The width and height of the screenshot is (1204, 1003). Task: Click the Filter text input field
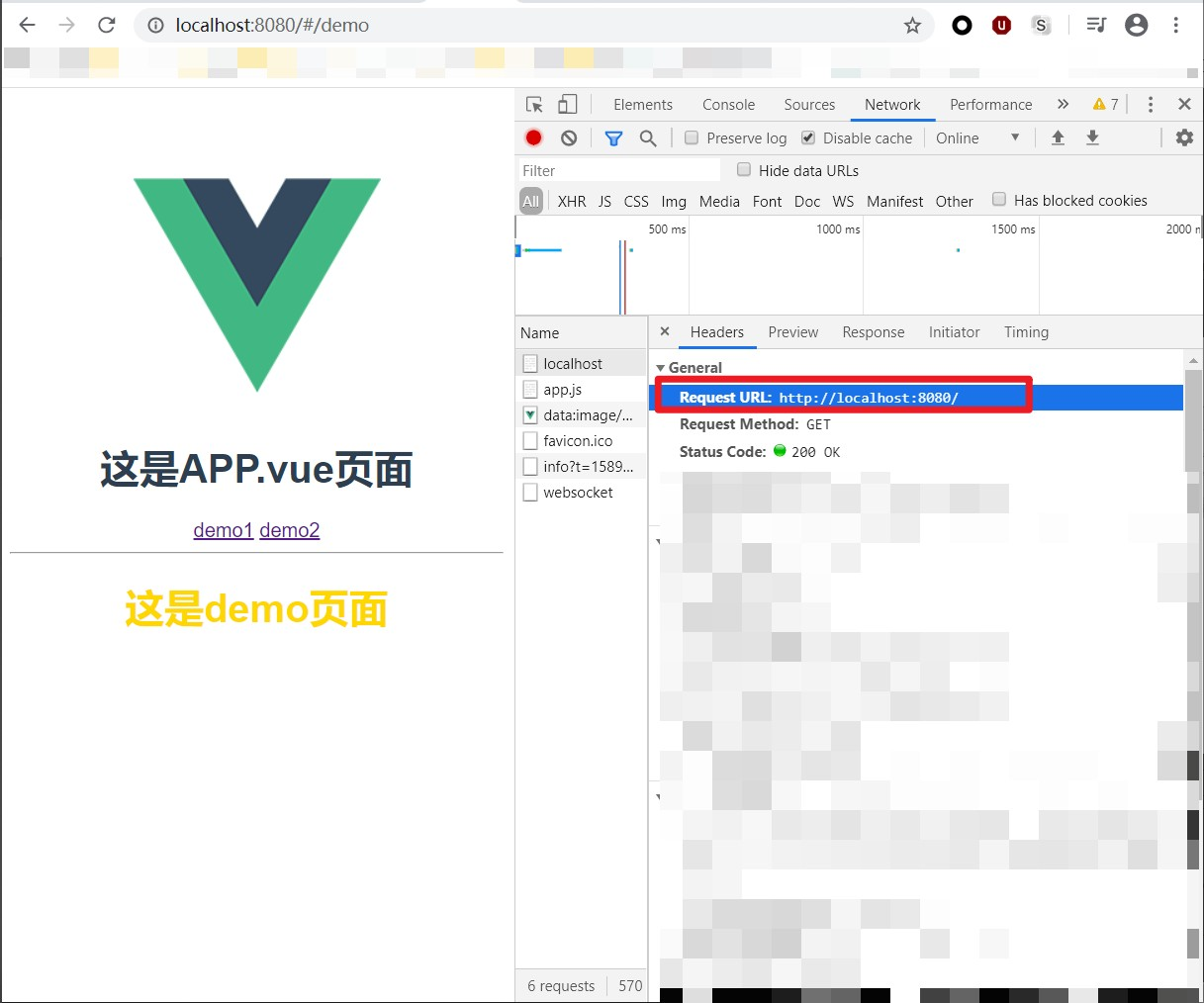tap(619, 170)
